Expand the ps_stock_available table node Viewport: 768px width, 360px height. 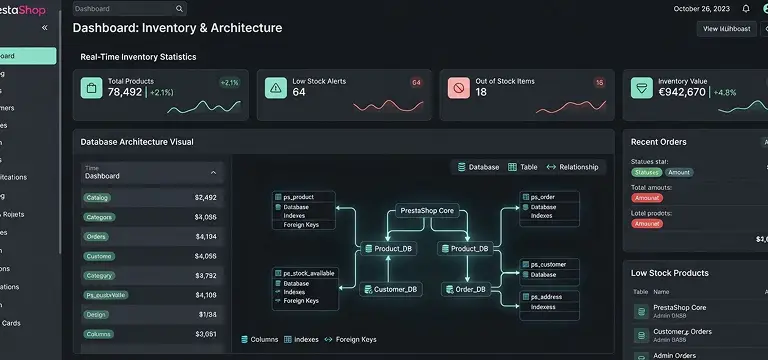pos(305,273)
